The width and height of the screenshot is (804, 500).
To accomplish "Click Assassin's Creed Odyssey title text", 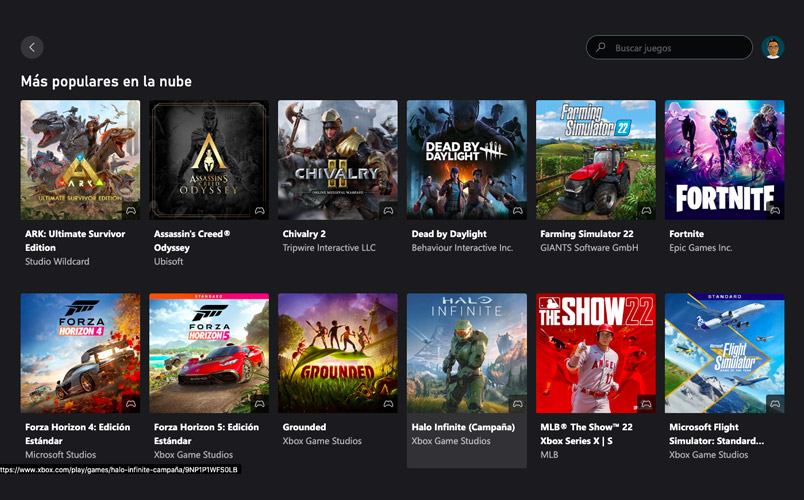I will [192, 241].
